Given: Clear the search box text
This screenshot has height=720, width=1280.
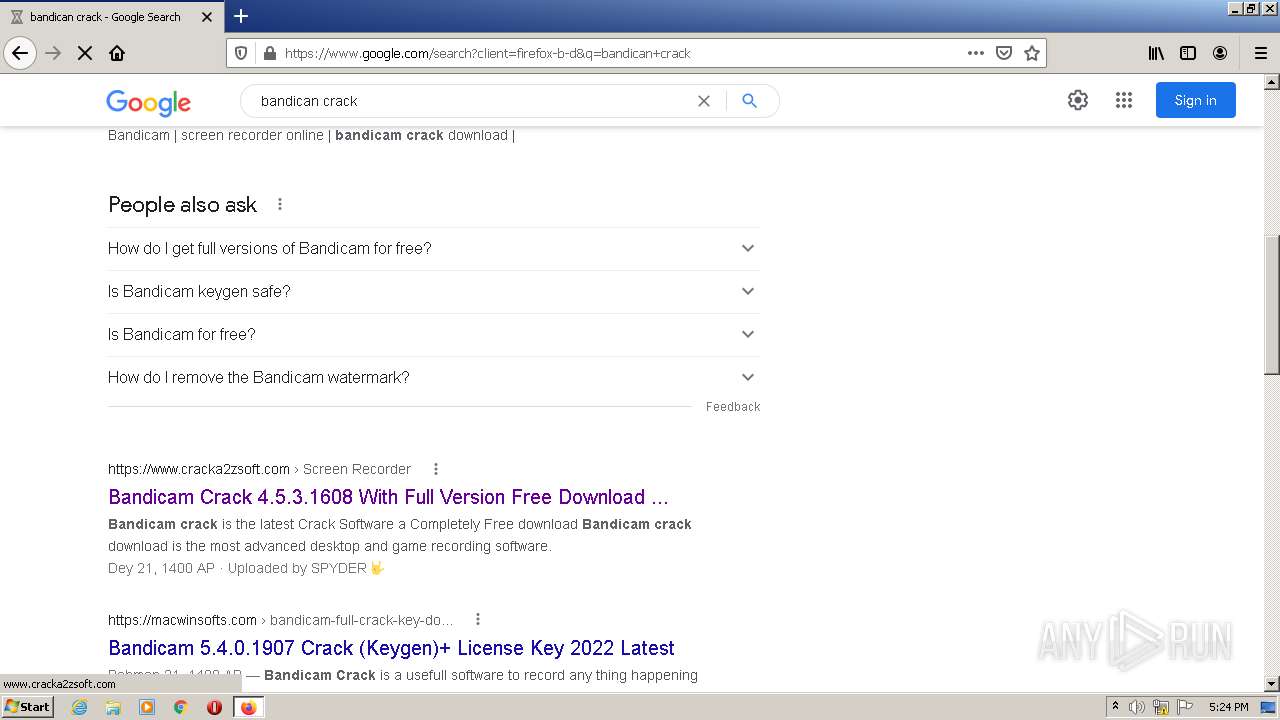Looking at the screenshot, I should (x=704, y=101).
